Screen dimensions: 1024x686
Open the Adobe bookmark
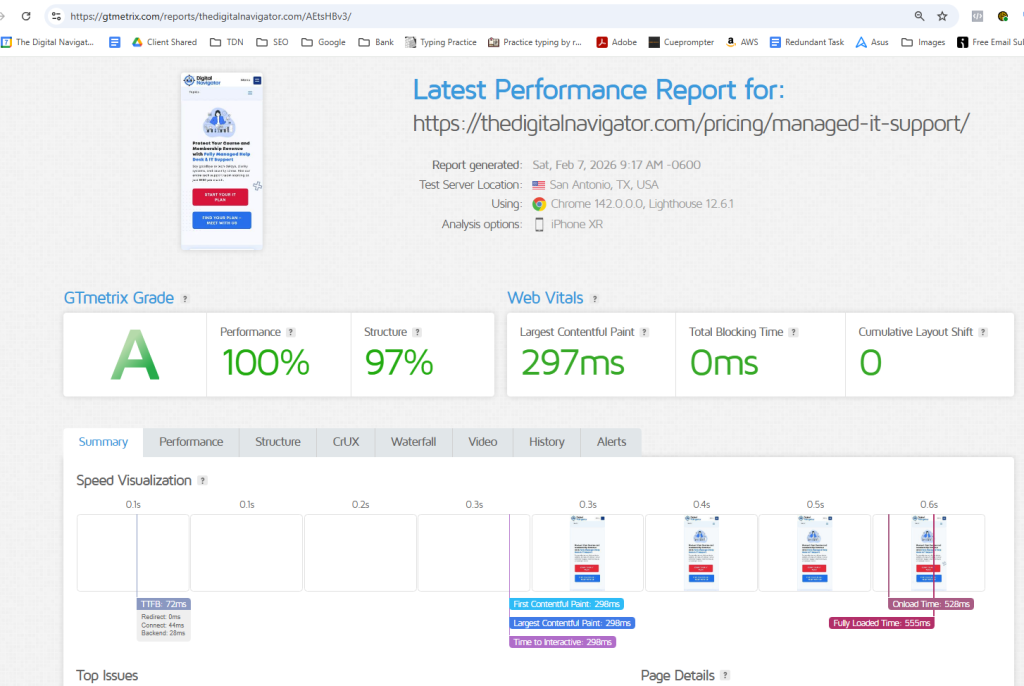[616, 42]
